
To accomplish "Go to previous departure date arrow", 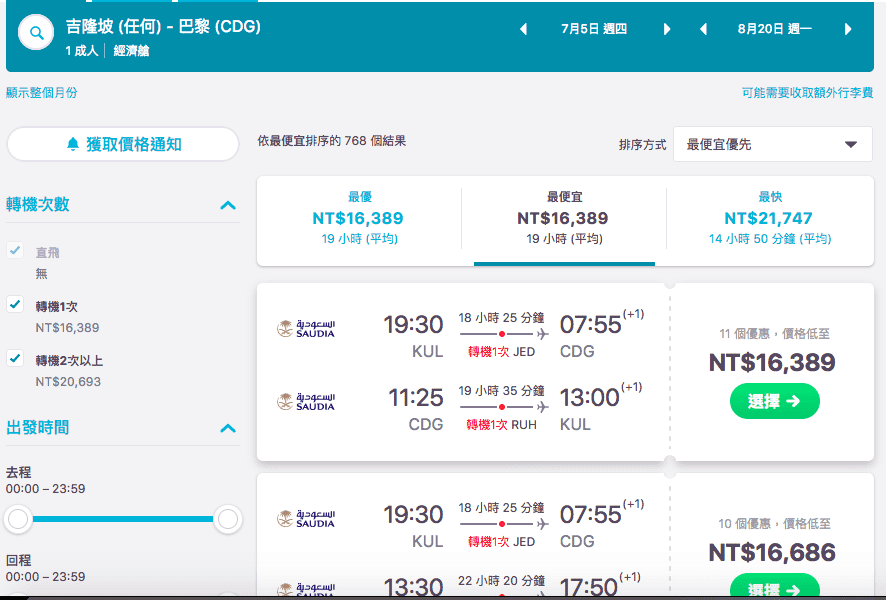I will [523, 29].
